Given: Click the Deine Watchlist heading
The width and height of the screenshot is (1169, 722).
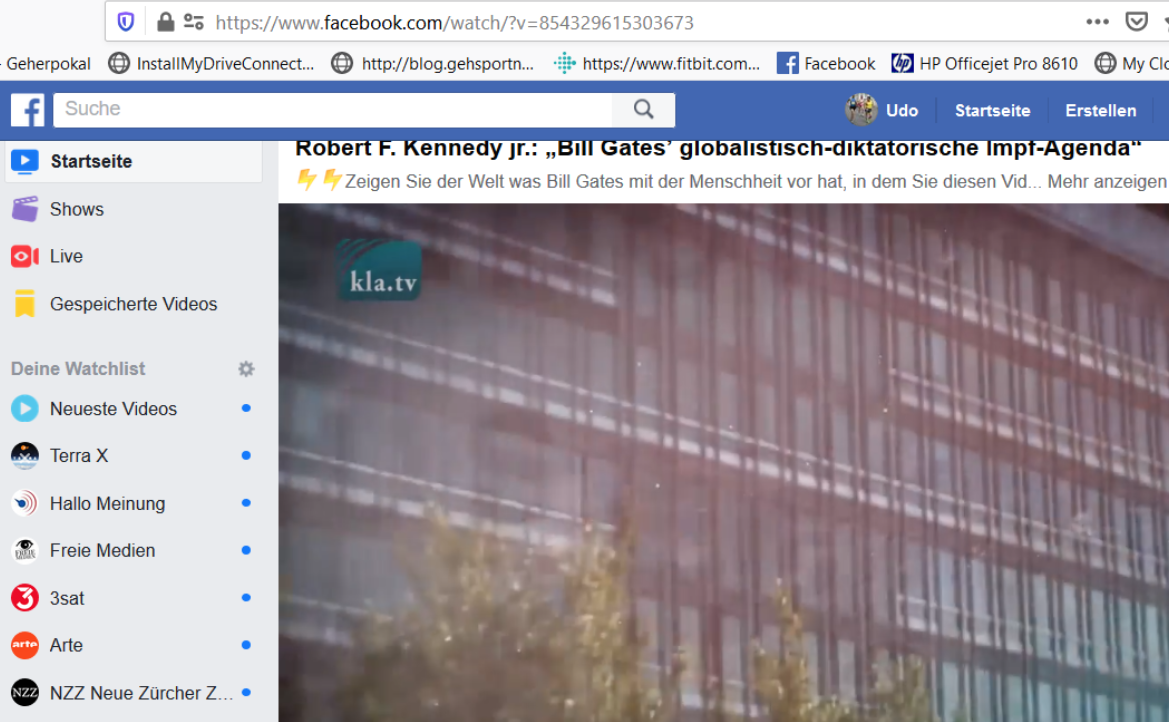Looking at the screenshot, I should click(78, 368).
